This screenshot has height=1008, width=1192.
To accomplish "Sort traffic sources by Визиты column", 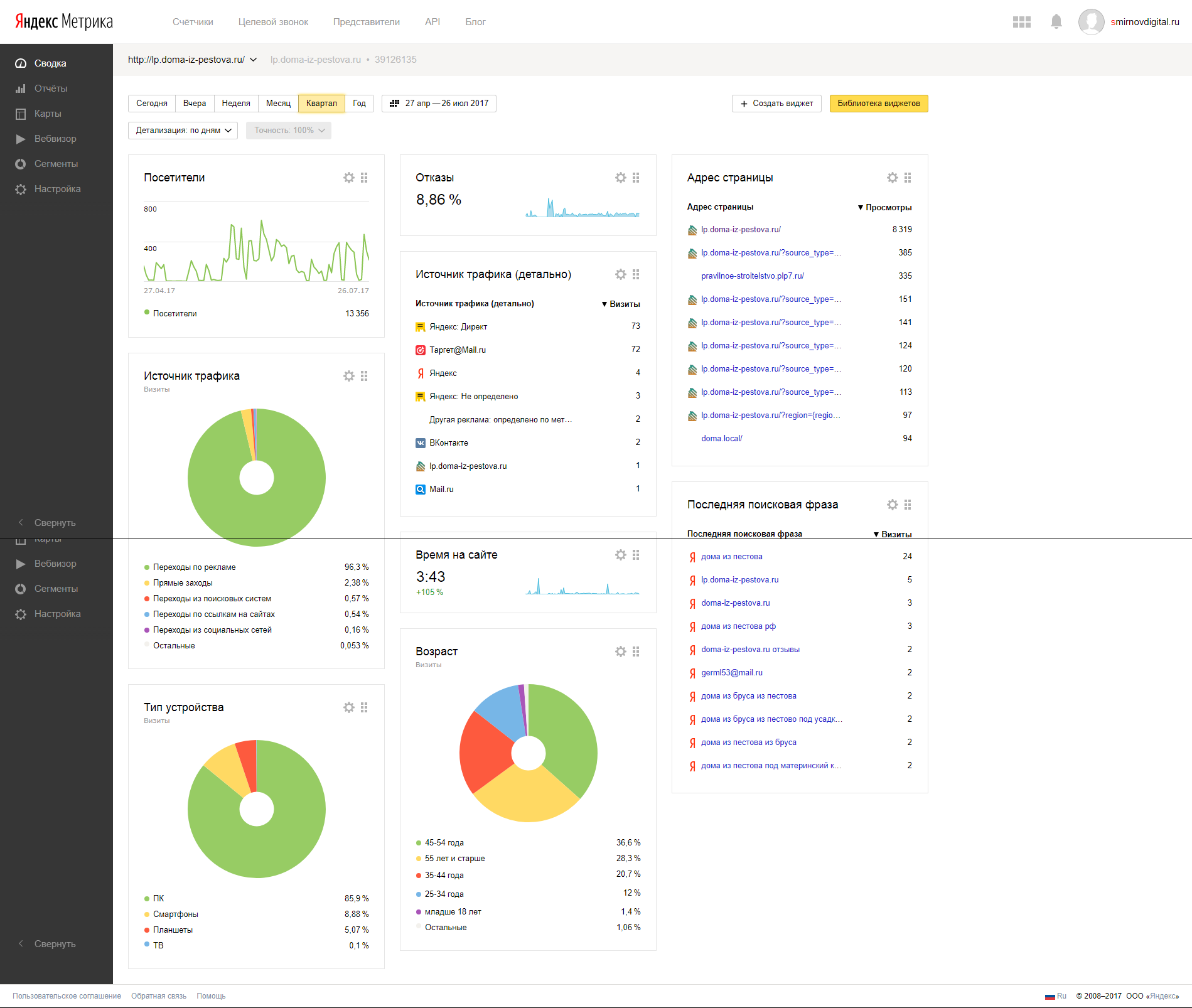I will 621,304.
